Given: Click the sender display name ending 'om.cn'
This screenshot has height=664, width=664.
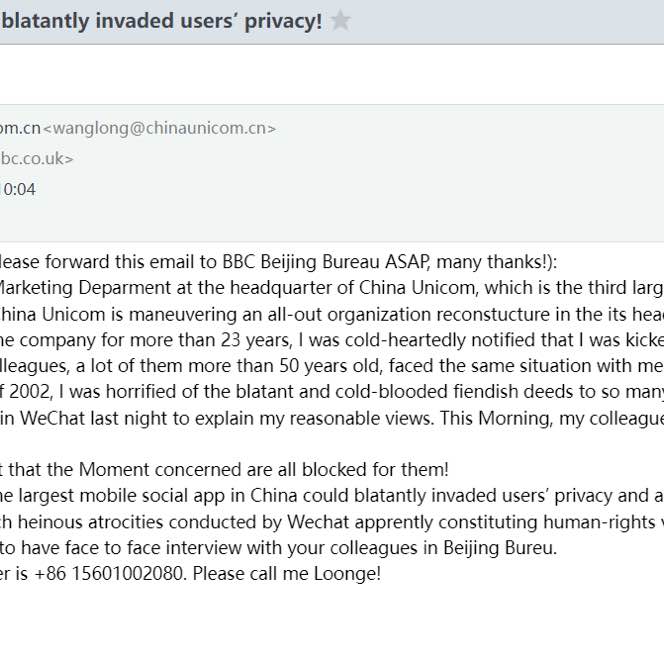Looking at the screenshot, I should pyautogui.click(x=20, y=128).
